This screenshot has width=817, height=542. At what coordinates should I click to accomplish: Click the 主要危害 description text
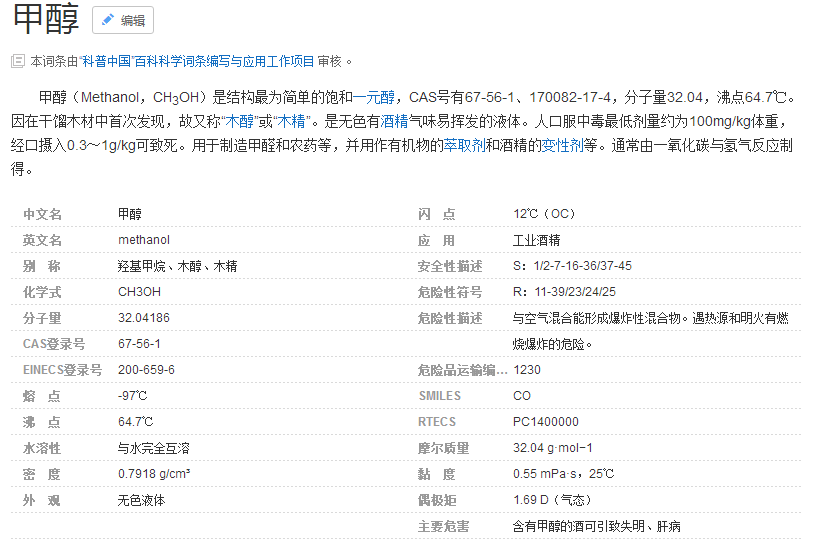coord(610,526)
